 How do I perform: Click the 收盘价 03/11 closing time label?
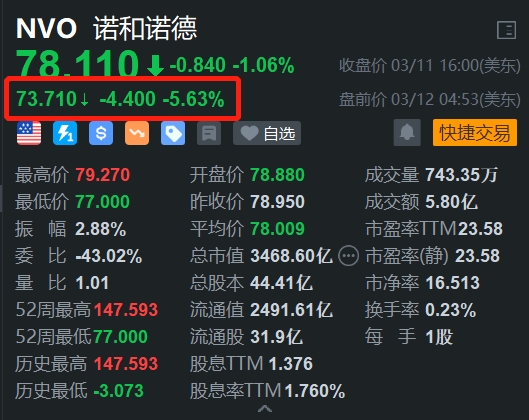click(x=429, y=65)
